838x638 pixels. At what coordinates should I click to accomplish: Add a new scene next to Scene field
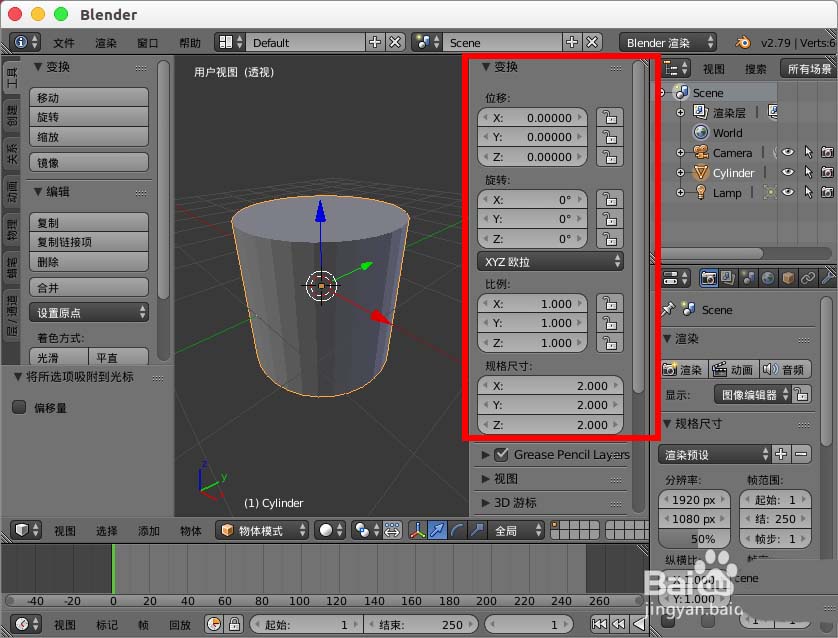coord(572,42)
